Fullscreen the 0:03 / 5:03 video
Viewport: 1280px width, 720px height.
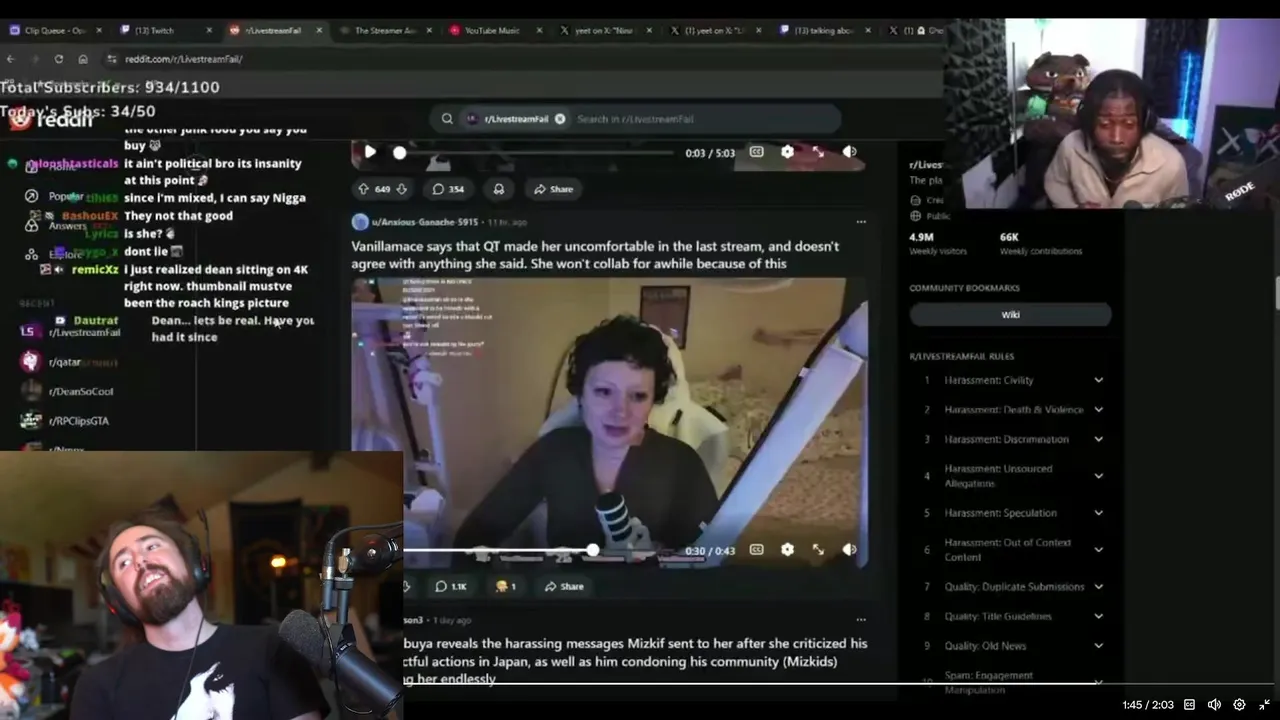click(x=818, y=152)
